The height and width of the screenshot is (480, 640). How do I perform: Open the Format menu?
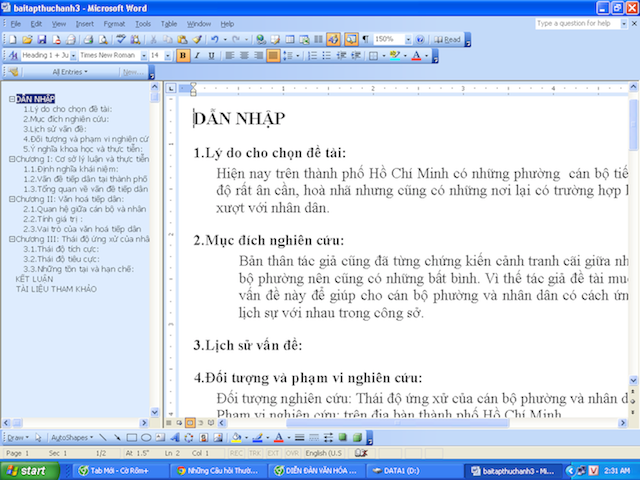tap(114, 24)
